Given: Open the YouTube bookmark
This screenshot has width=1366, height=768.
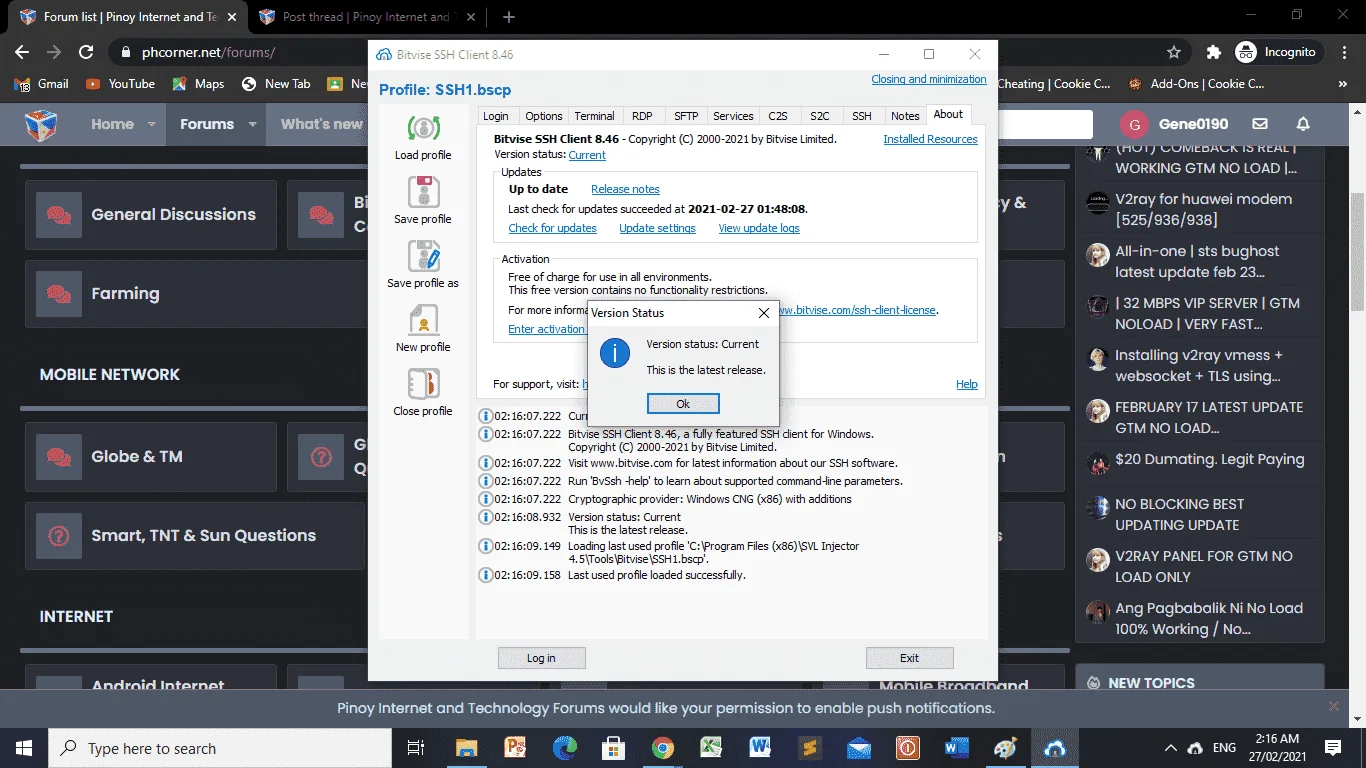Looking at the screenshot, I should (121, 84).
